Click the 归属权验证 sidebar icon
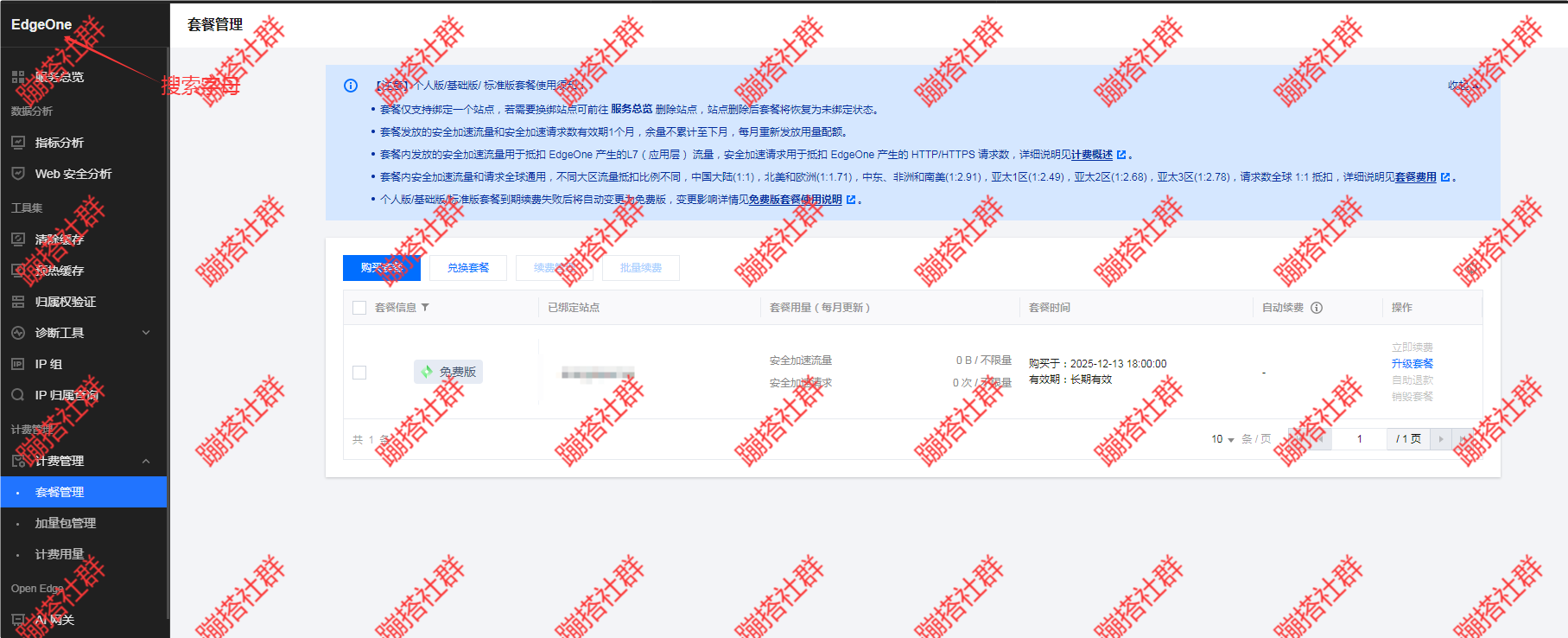 click(x=18, y=302)
